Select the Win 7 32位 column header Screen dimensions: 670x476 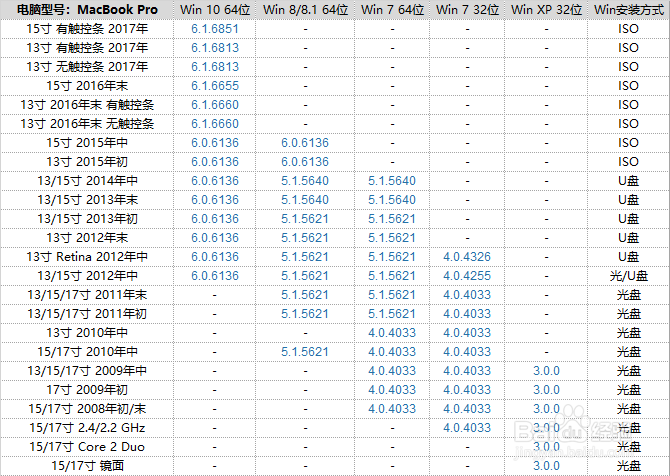tap(467, 10)
